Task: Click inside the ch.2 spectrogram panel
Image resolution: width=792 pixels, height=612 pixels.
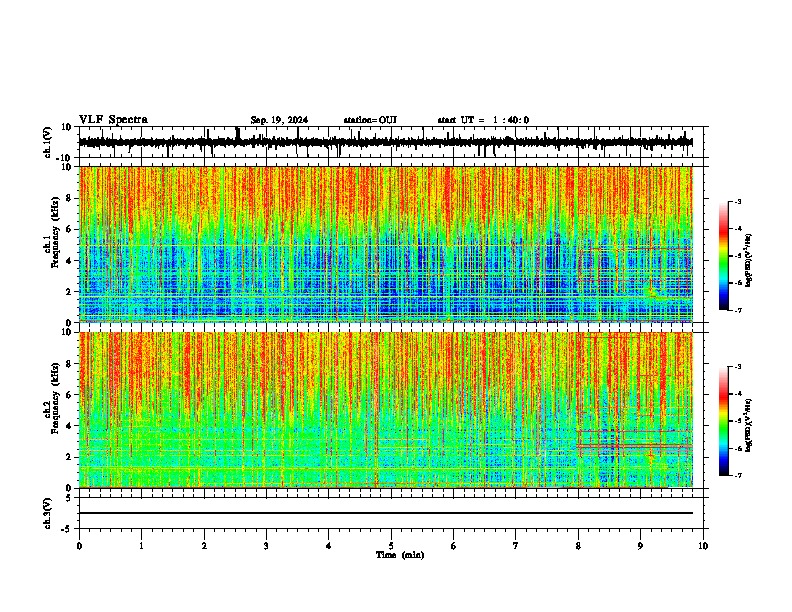Action: 385,410
